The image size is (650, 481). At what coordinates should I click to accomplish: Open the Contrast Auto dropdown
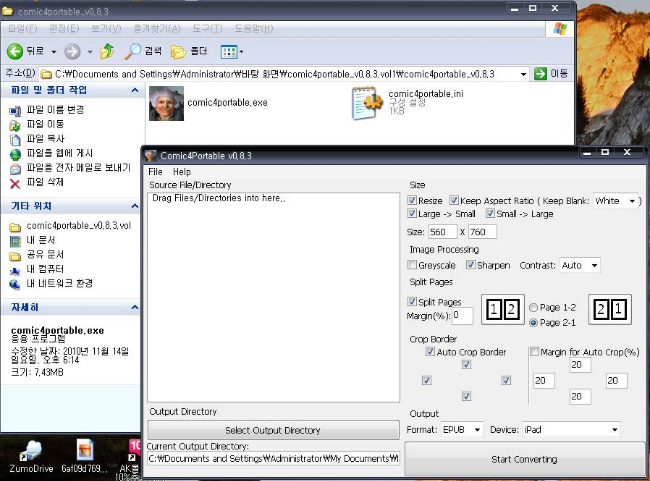click(x=580, y=265)
